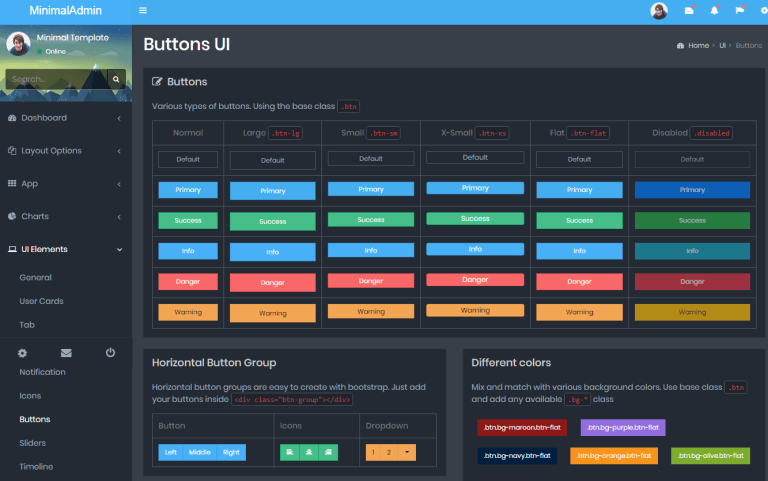Image resolution: width=768 pixels, height=481 pixels.
Task: Click the Large column Danger button
Action: tap(273, 283)
